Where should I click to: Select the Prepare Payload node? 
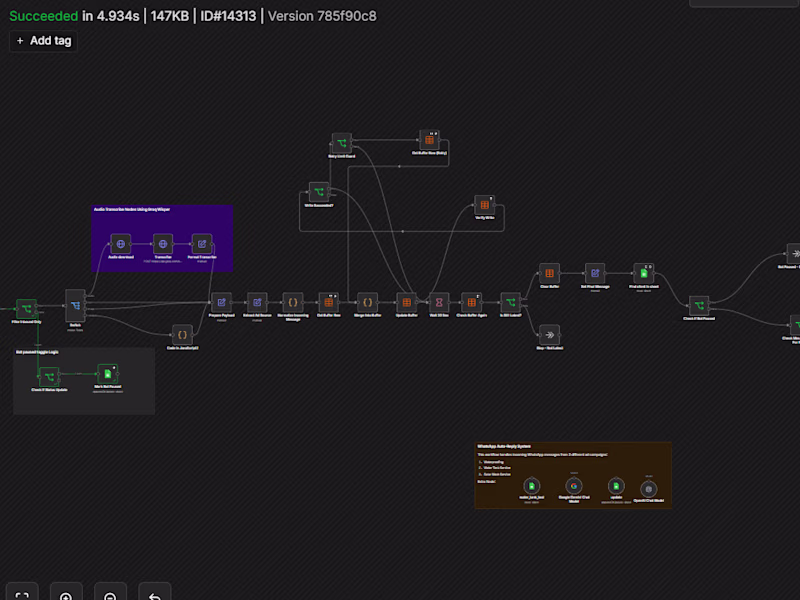pyautogui.click(x=221, y=302)
